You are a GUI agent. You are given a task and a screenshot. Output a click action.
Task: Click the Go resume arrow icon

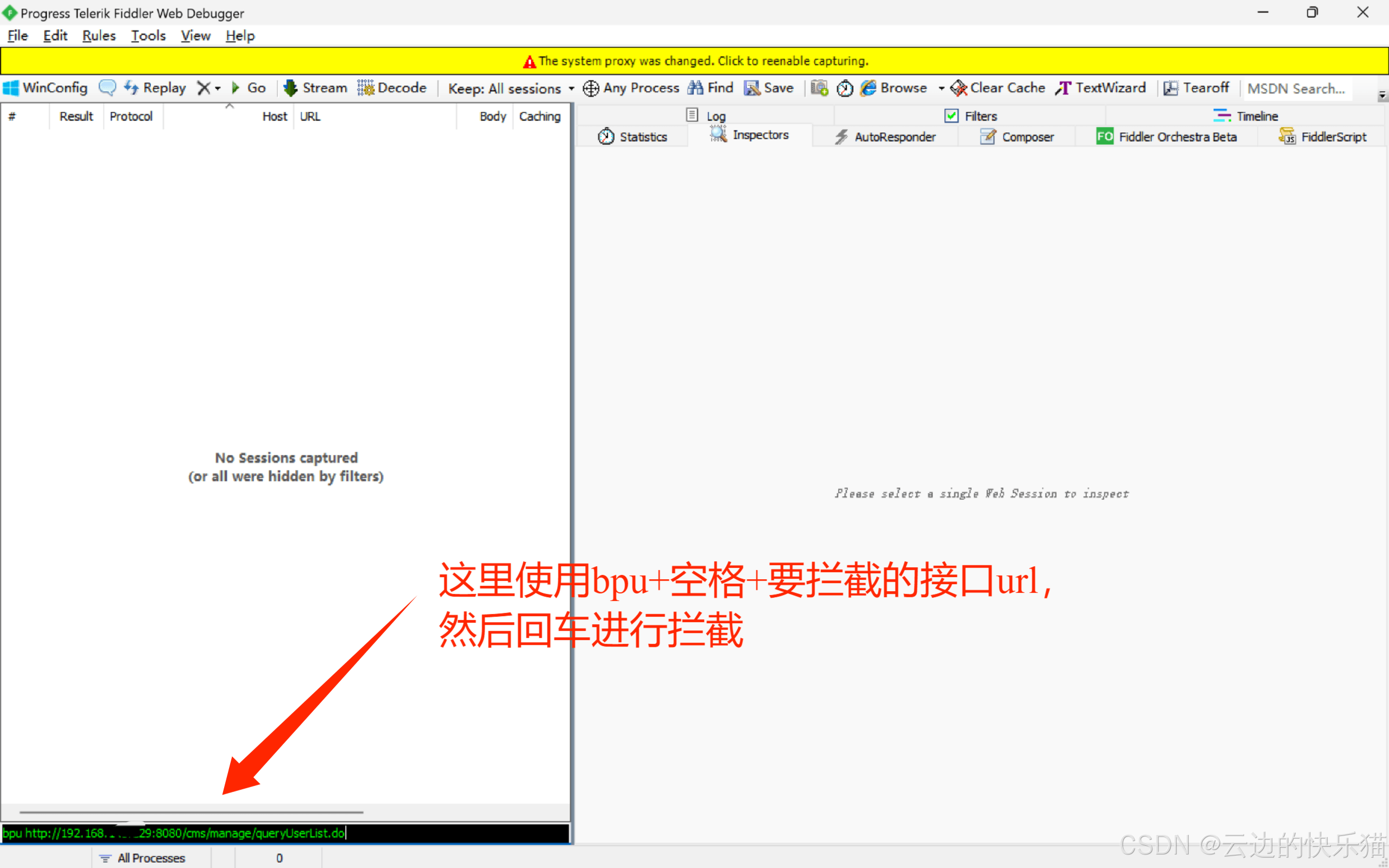tap(236, 88)
